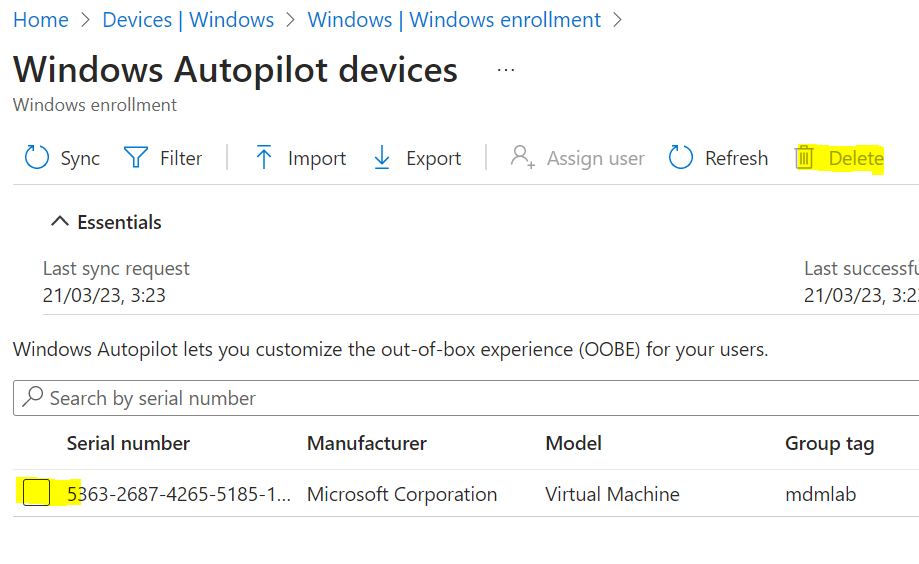Click the Export download arrow icon

(x=382, y=158)
